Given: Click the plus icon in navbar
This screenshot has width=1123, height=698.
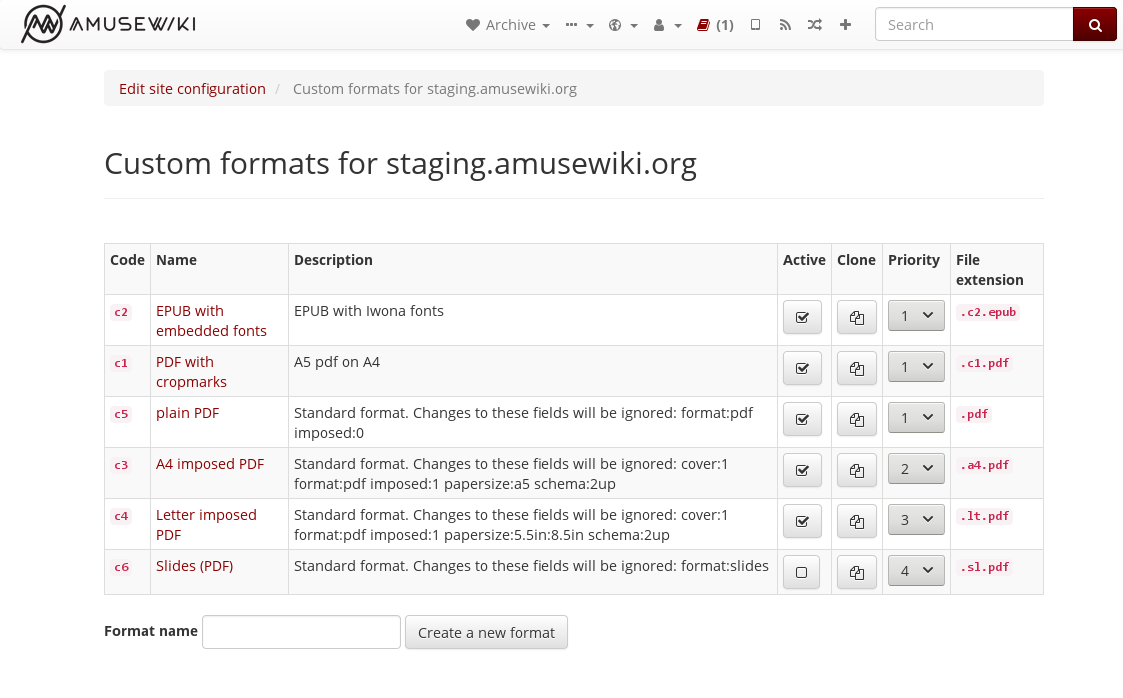Looking at the screenshot, I should click(x=845, y=25).
